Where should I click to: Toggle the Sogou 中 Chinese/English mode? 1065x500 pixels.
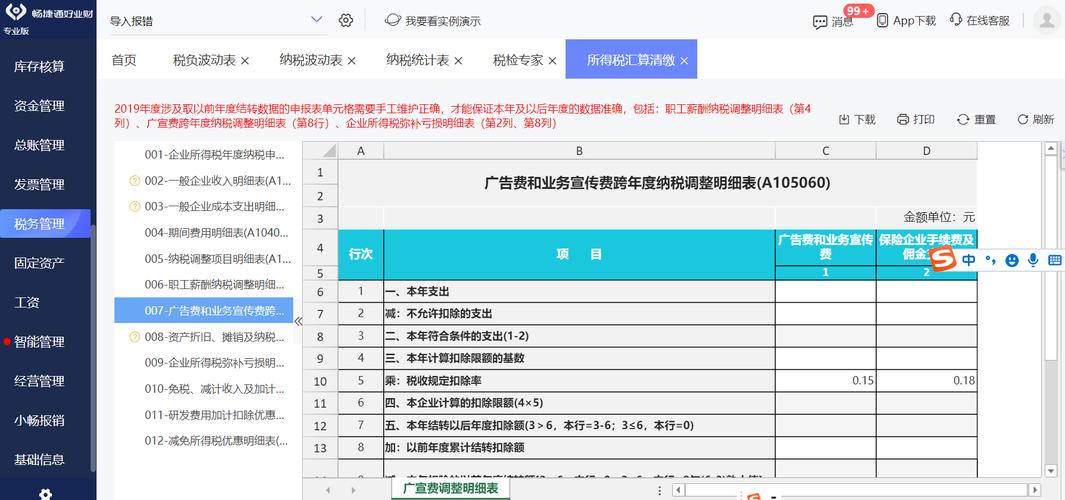pyautogui.click(x=969, y=260)
